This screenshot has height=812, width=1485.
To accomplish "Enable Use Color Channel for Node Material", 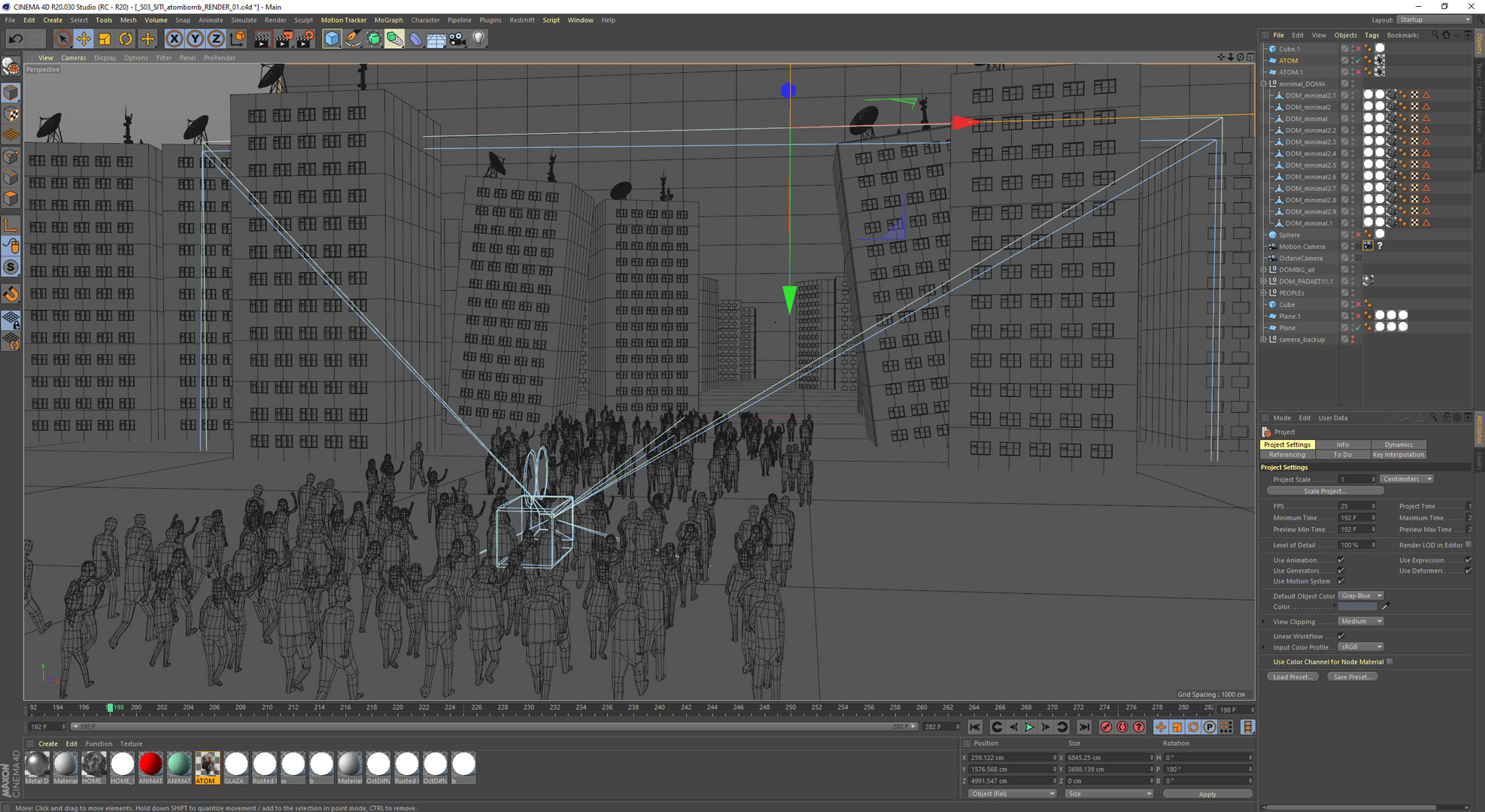I will coord(1389,662).
